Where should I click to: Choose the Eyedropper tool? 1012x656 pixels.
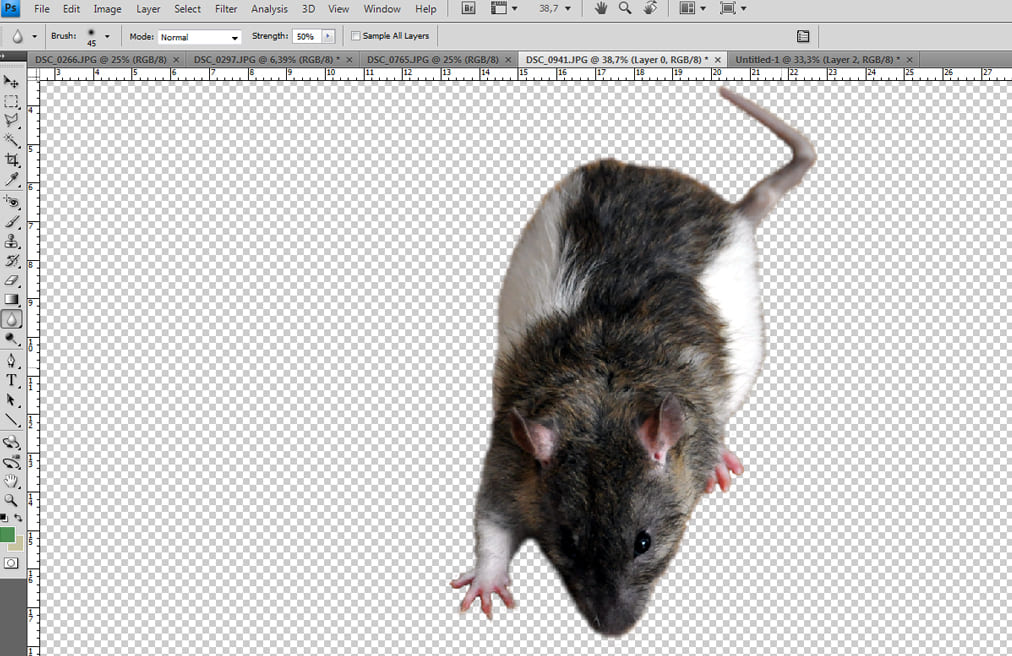12,180
